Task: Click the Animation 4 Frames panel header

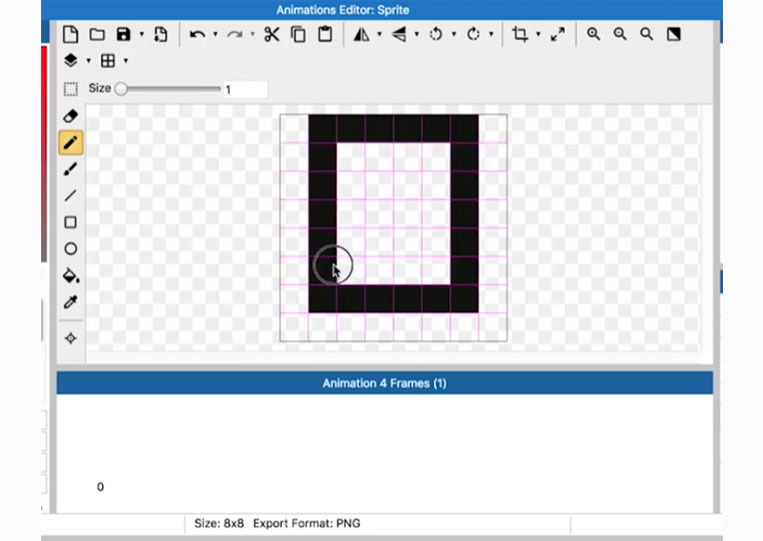Action: (x=384, y=383)
